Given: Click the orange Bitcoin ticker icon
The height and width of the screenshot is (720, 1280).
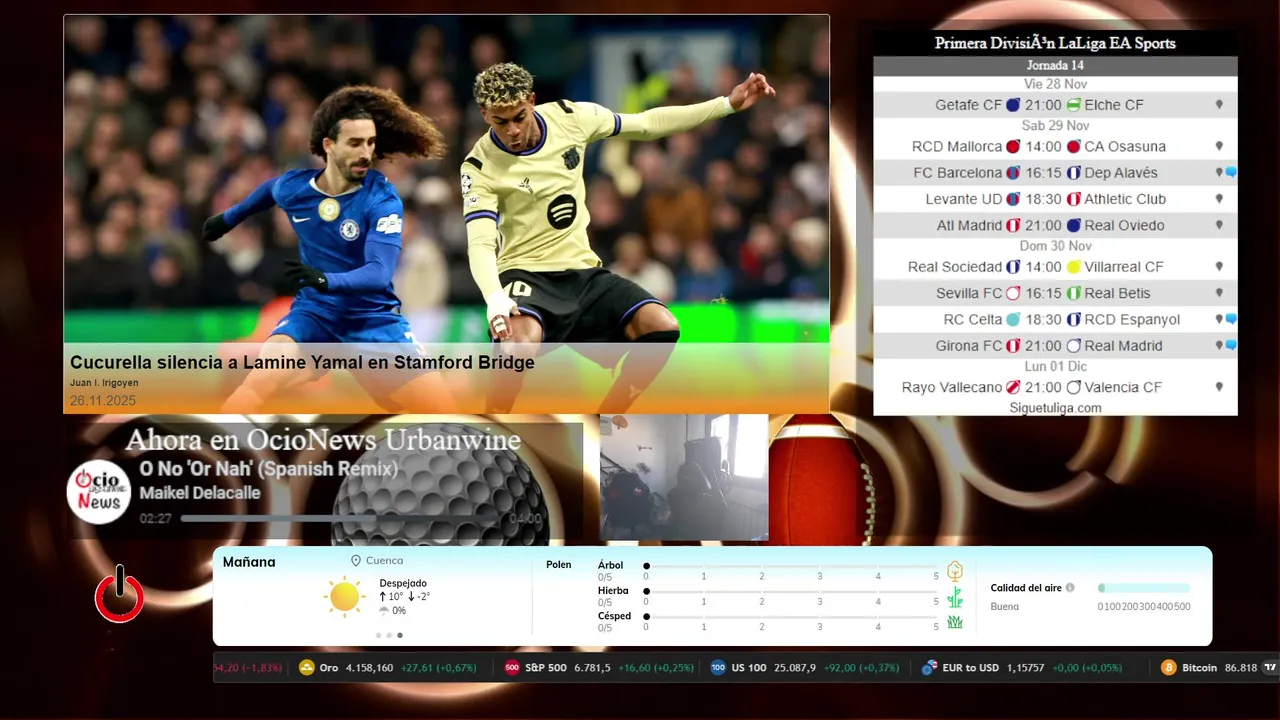Looking at the screenshot, I should pos(1168,668).
